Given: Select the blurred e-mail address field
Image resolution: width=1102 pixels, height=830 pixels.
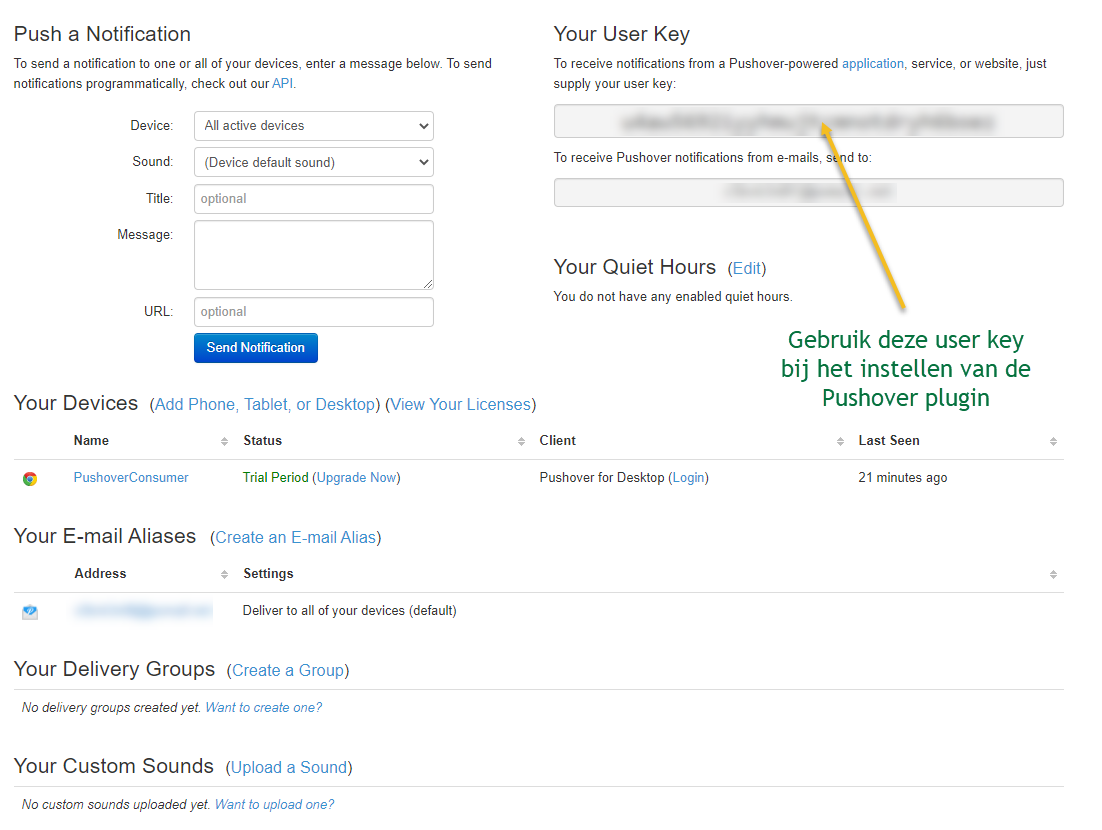Looking at the screenshot, I should [x=808, y=193].
